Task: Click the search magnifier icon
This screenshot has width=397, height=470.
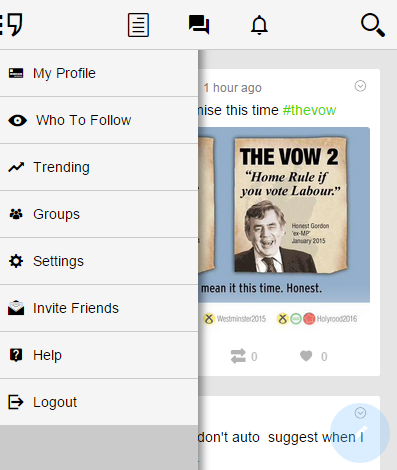Action: (373, 25)
